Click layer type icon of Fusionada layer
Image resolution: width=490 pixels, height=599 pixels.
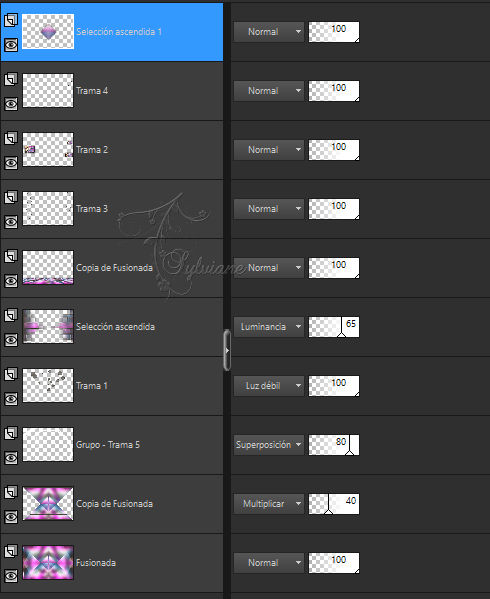point(11,551)
